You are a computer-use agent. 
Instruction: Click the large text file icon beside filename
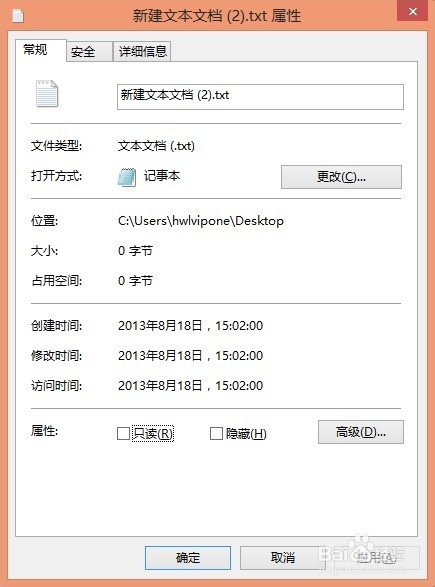[x=47, y=94]
